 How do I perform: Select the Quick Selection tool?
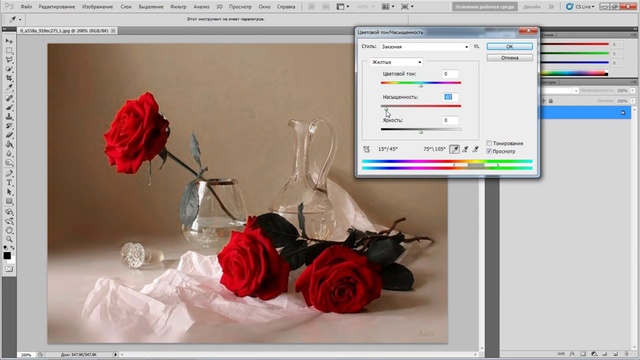[9, 69]
